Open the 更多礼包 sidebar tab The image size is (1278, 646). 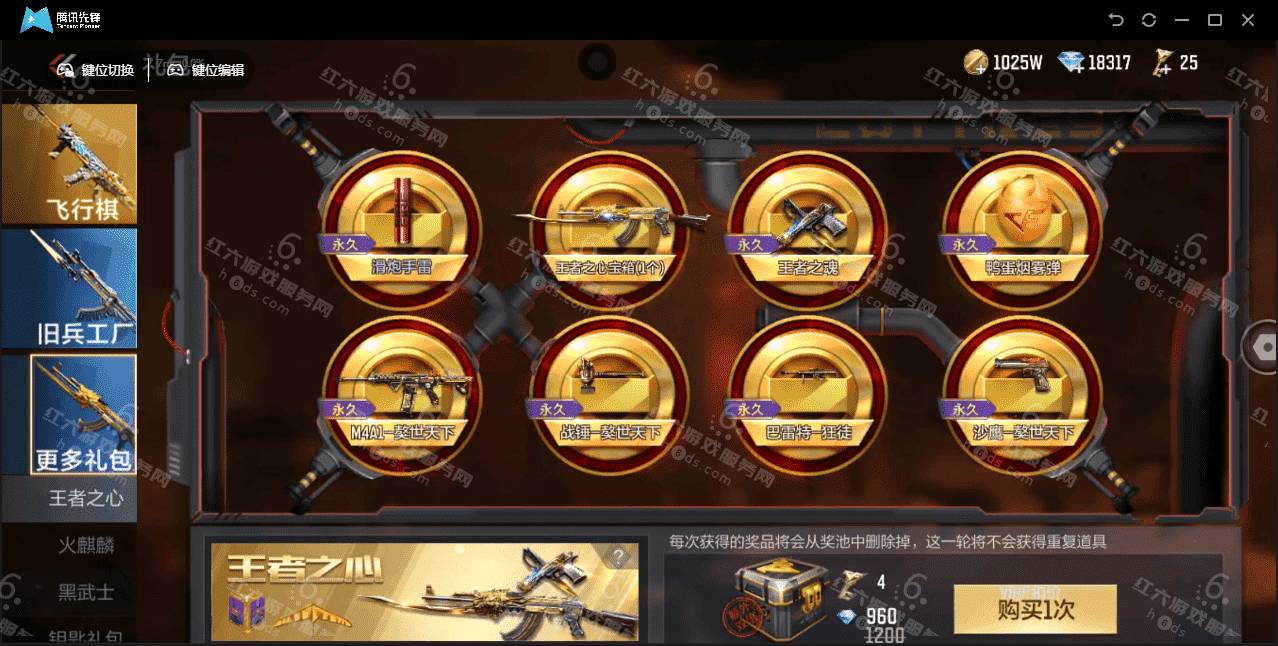click(x=69, y=414)
